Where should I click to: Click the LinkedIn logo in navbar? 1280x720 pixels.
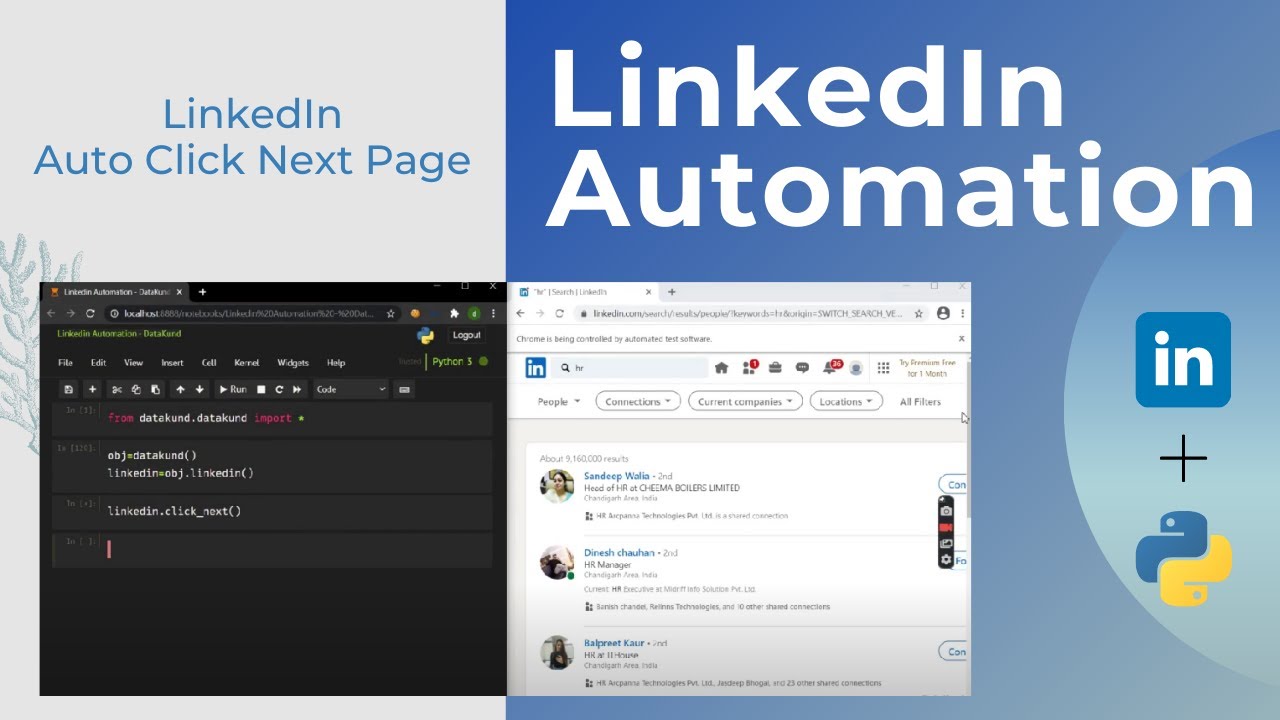(536, 368)
